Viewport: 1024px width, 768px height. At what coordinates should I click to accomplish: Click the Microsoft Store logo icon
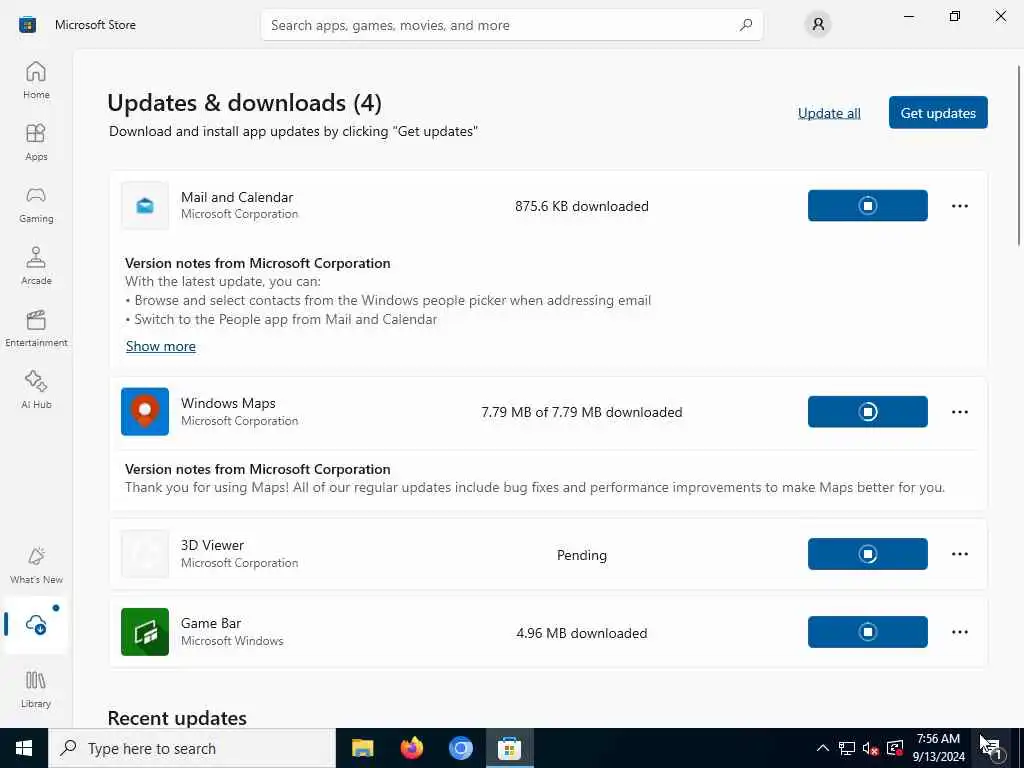point(27,25)
